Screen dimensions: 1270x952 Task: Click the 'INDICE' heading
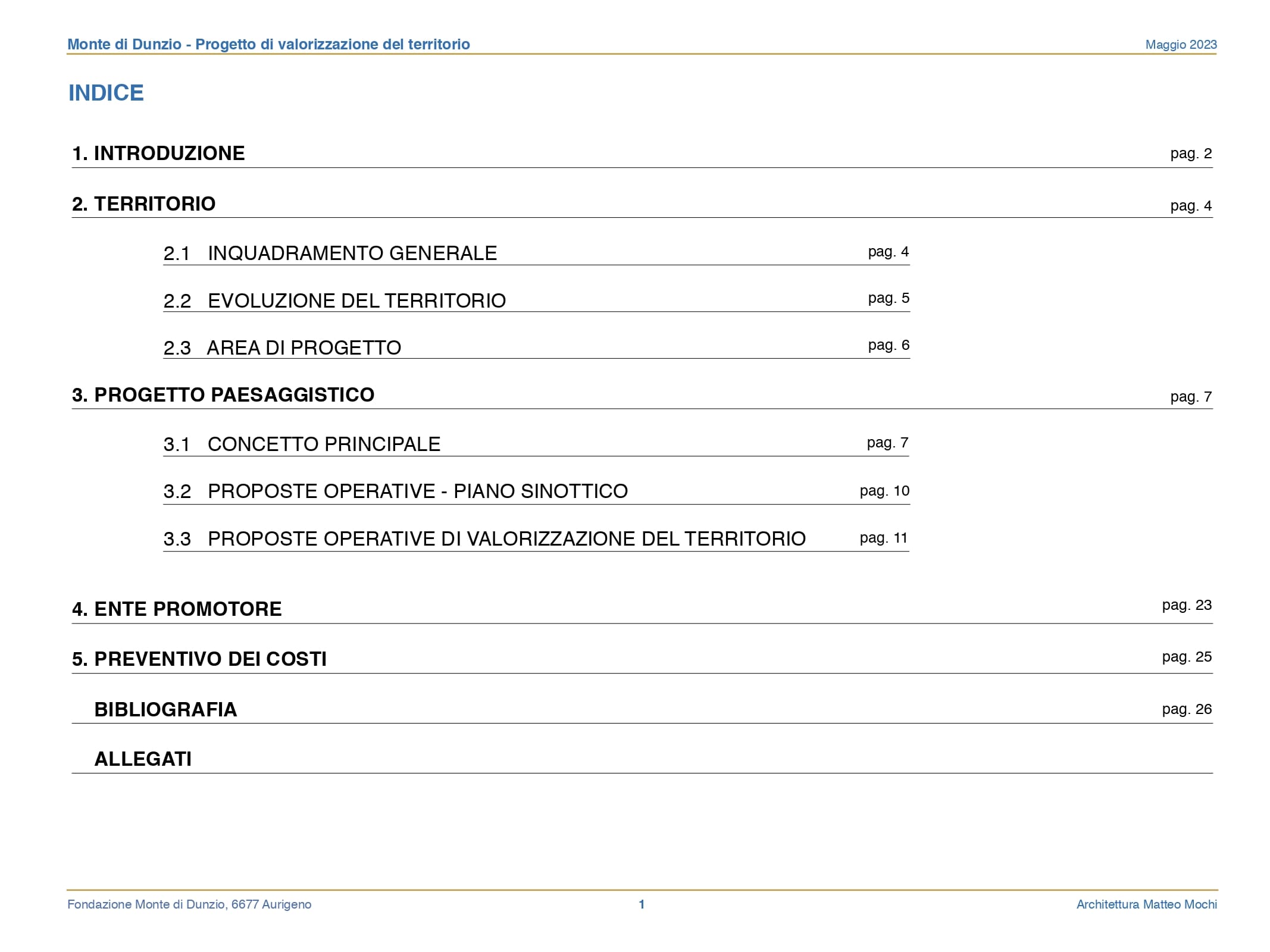(106, 93)
